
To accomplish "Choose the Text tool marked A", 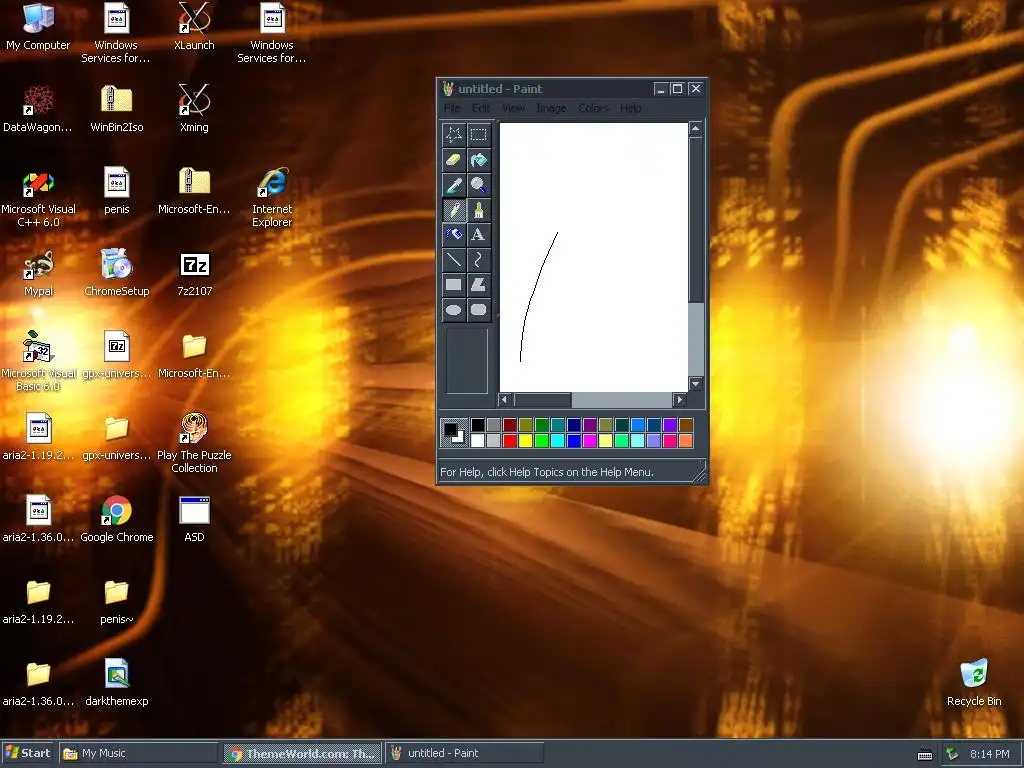I will point(479,234).
